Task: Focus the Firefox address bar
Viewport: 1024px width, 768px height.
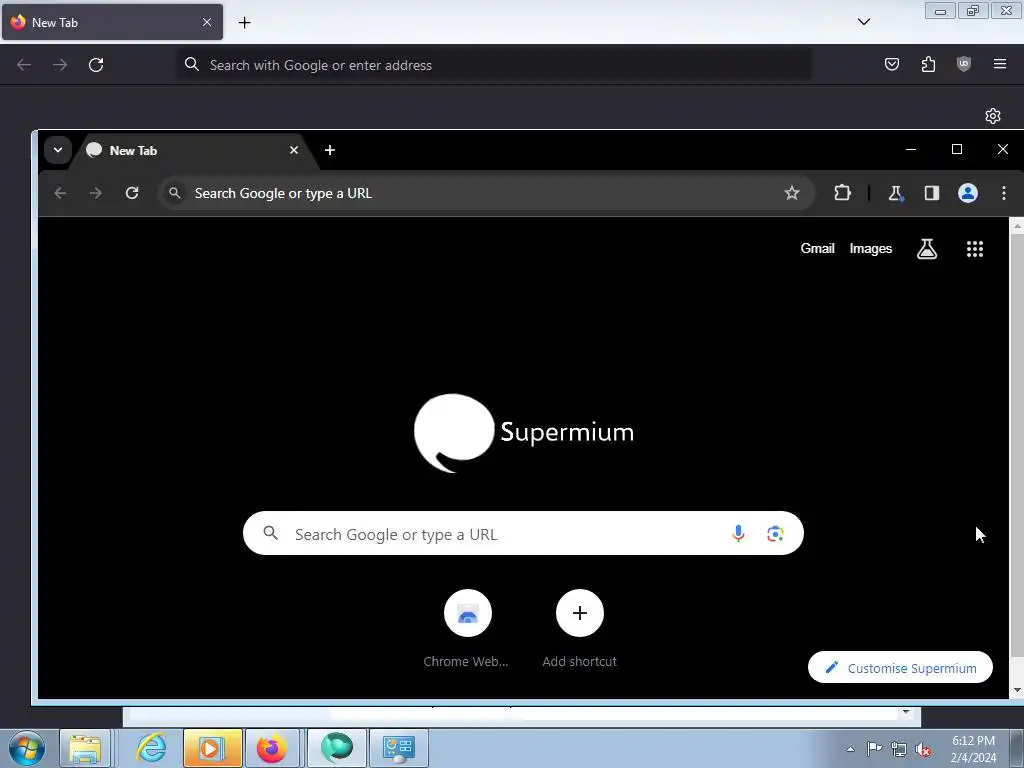Action: 495,65
